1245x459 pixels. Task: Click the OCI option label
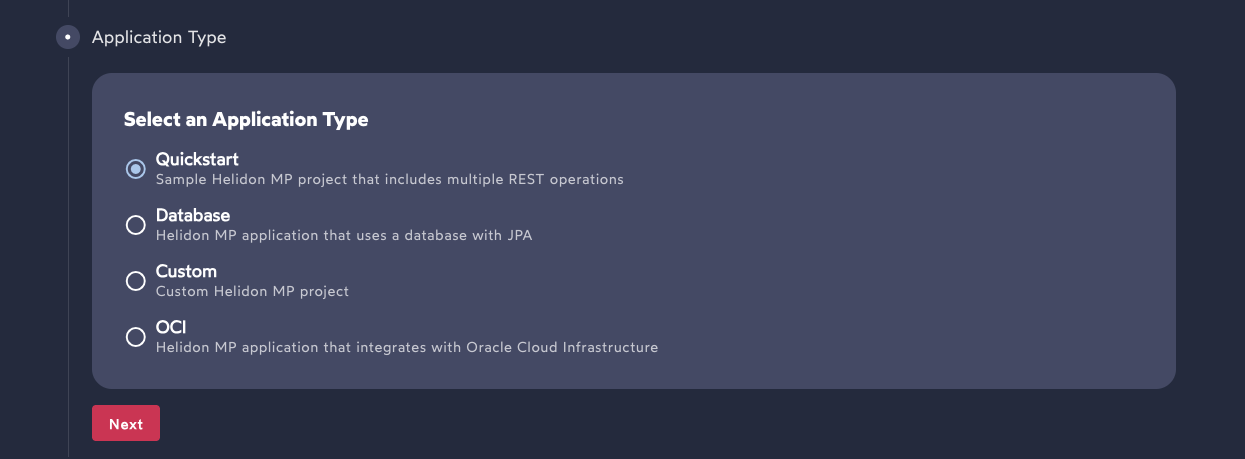[x=171, y=328]
